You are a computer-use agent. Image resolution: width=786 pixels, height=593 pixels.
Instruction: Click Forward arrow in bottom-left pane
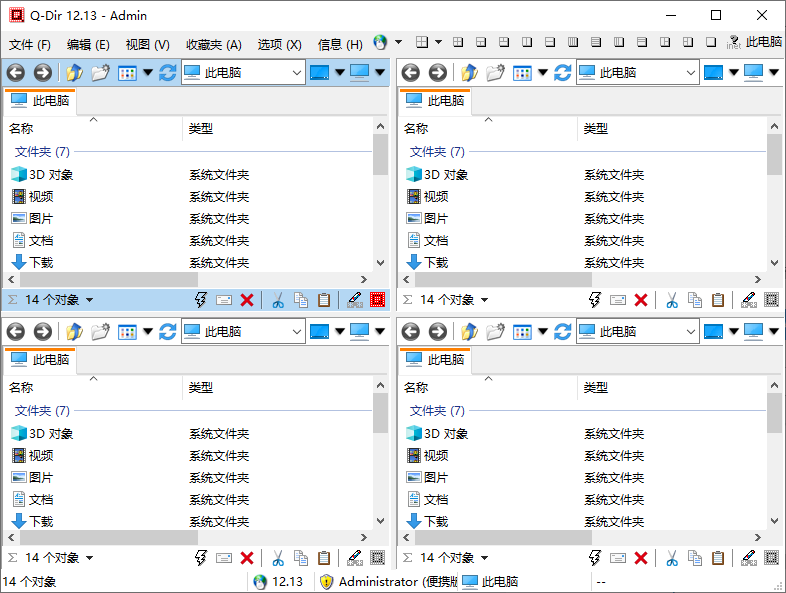click(x=42, y=331)
